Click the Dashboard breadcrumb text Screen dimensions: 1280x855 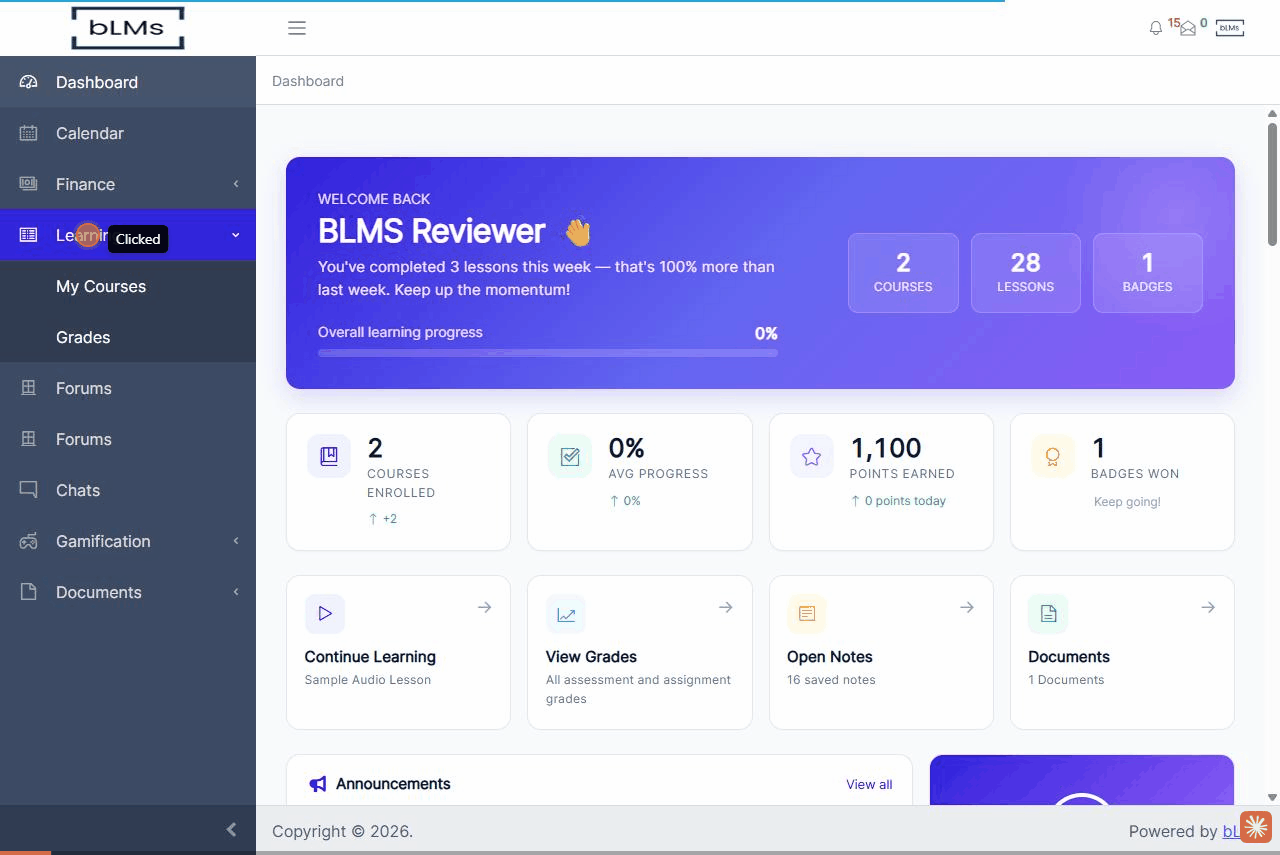click(308, 81)
